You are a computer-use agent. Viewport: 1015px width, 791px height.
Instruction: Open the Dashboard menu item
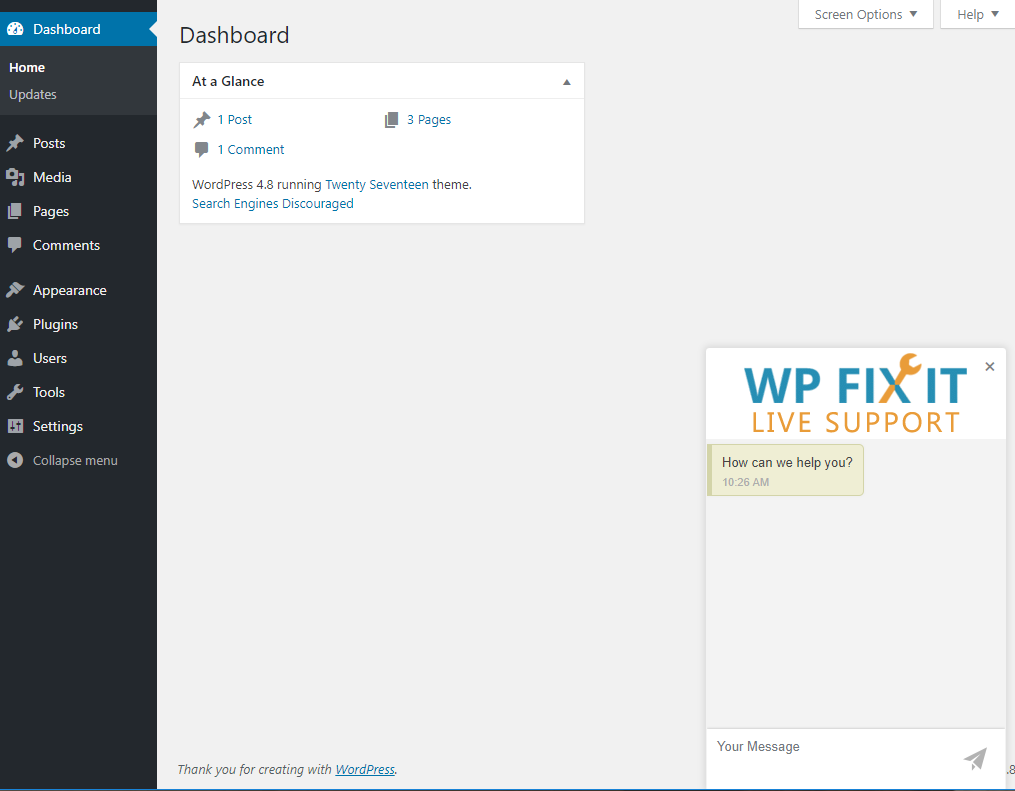point(78,29)
